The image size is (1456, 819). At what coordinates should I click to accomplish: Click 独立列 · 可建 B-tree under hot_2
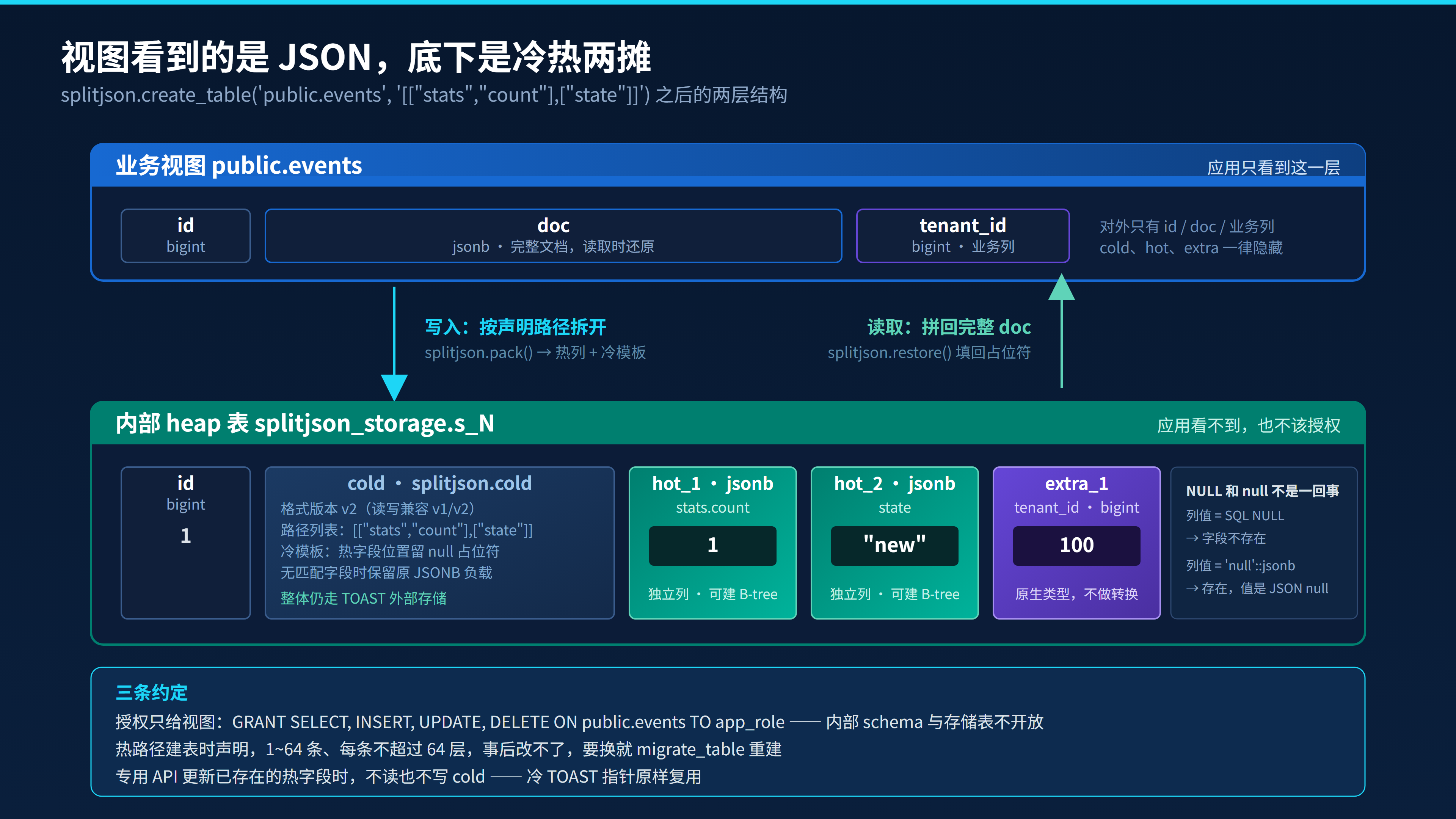(895, 594)
